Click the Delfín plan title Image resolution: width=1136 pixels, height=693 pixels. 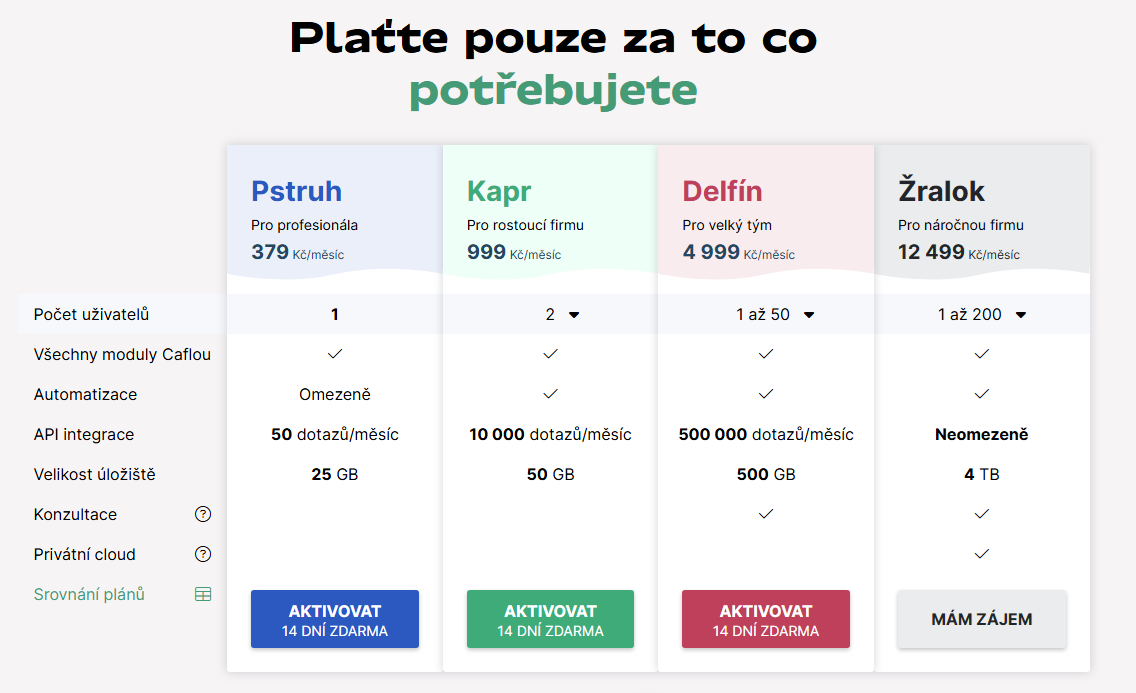click(722, 191)
